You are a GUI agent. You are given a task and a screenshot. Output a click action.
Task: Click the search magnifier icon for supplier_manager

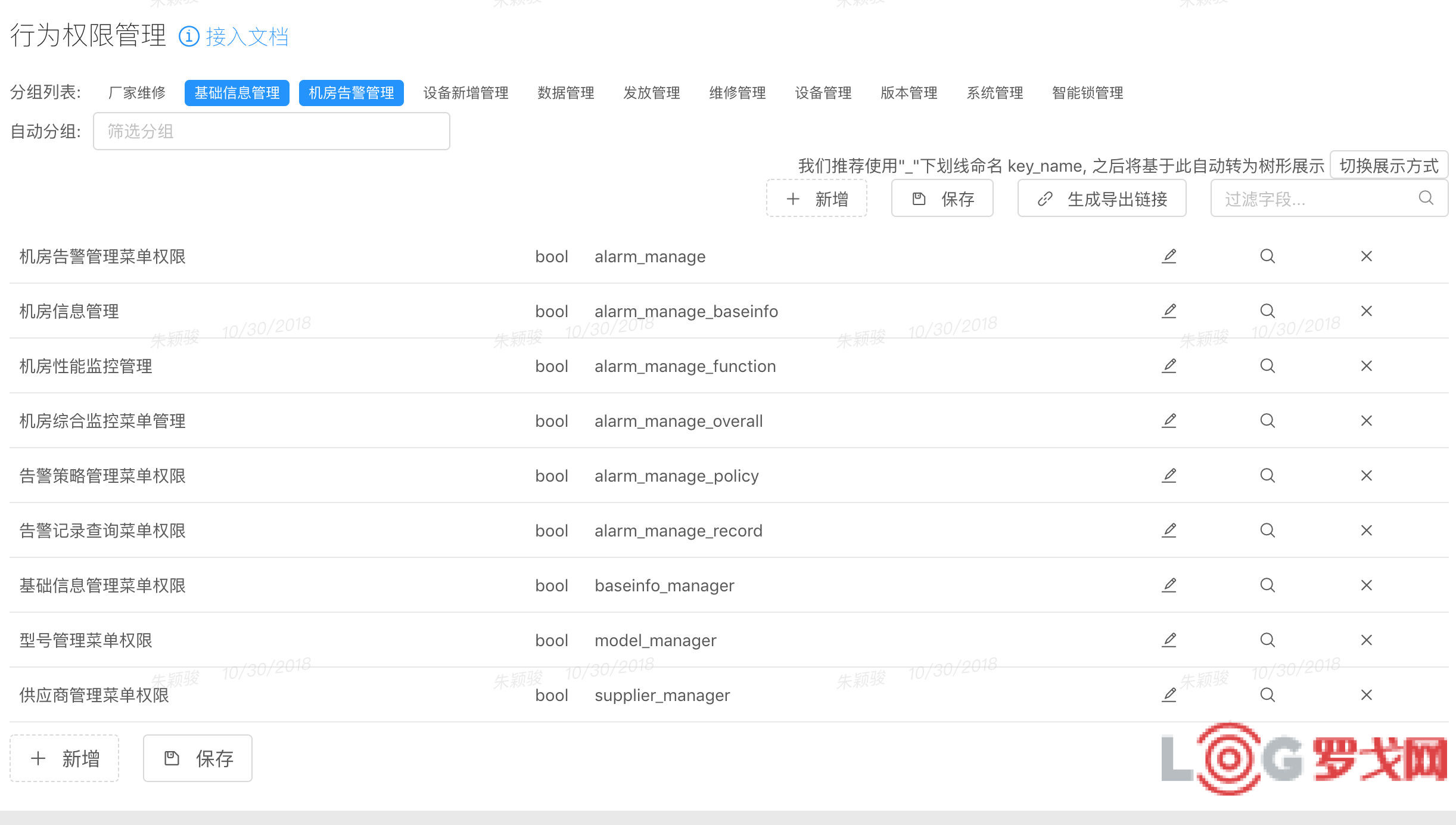pyautogui.click(x=1267, y=694)
